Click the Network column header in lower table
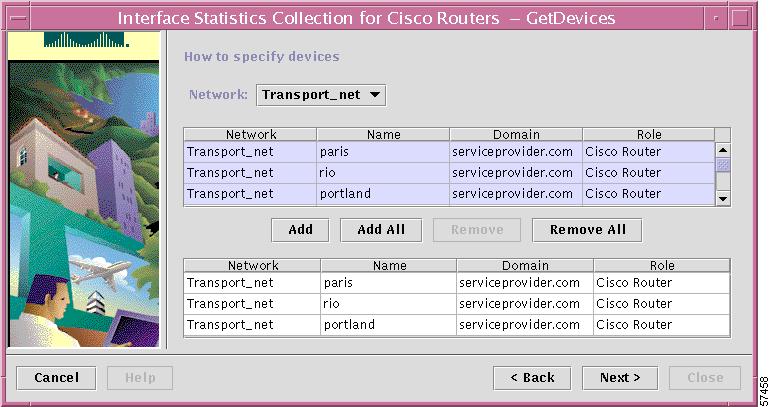This screenshot has height=407, width=771. (x=253, y=266)
